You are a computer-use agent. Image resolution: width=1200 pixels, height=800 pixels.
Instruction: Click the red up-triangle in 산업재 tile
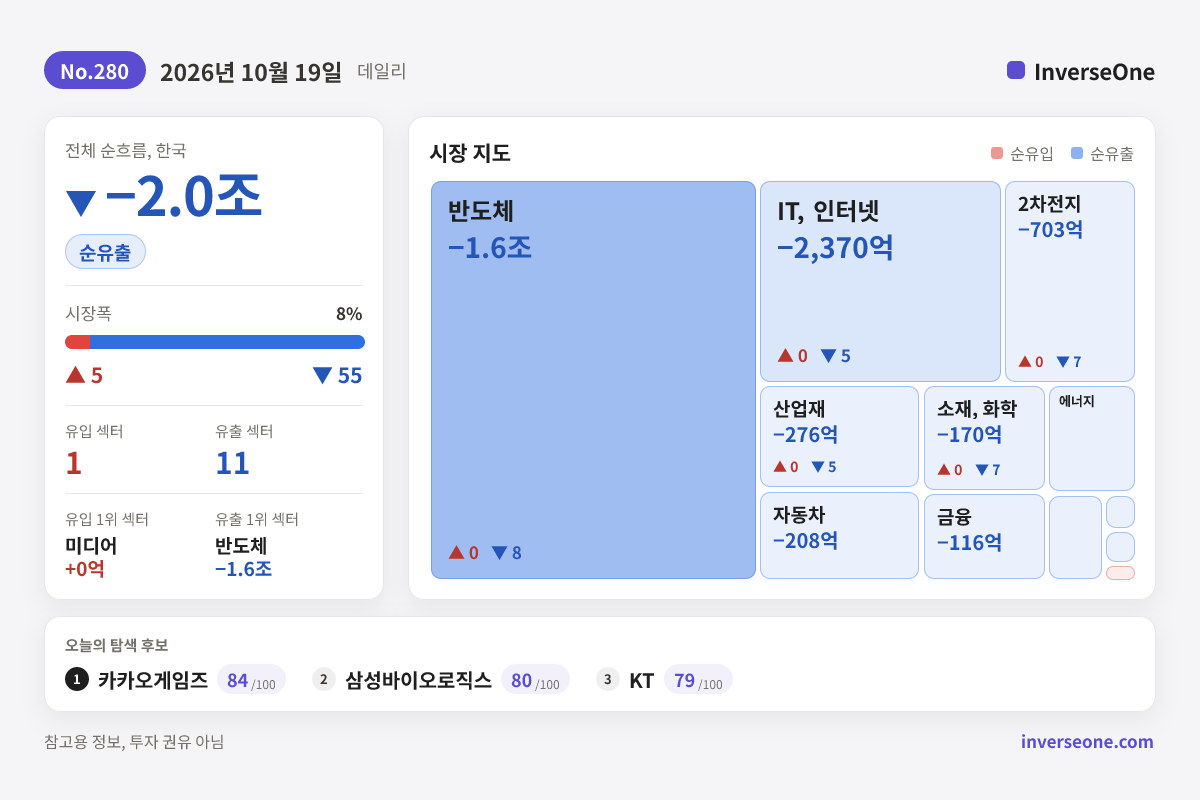tap(779, 466)
